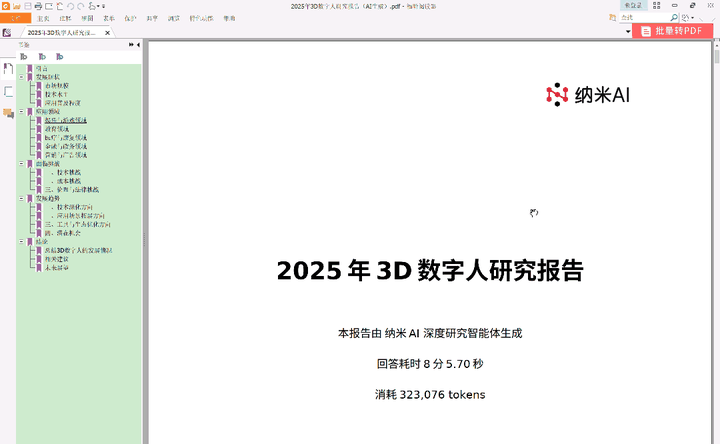Click the orange Foxit logo icon
The width and height of the screenshot is (720, 444).
tap(6, 6)
